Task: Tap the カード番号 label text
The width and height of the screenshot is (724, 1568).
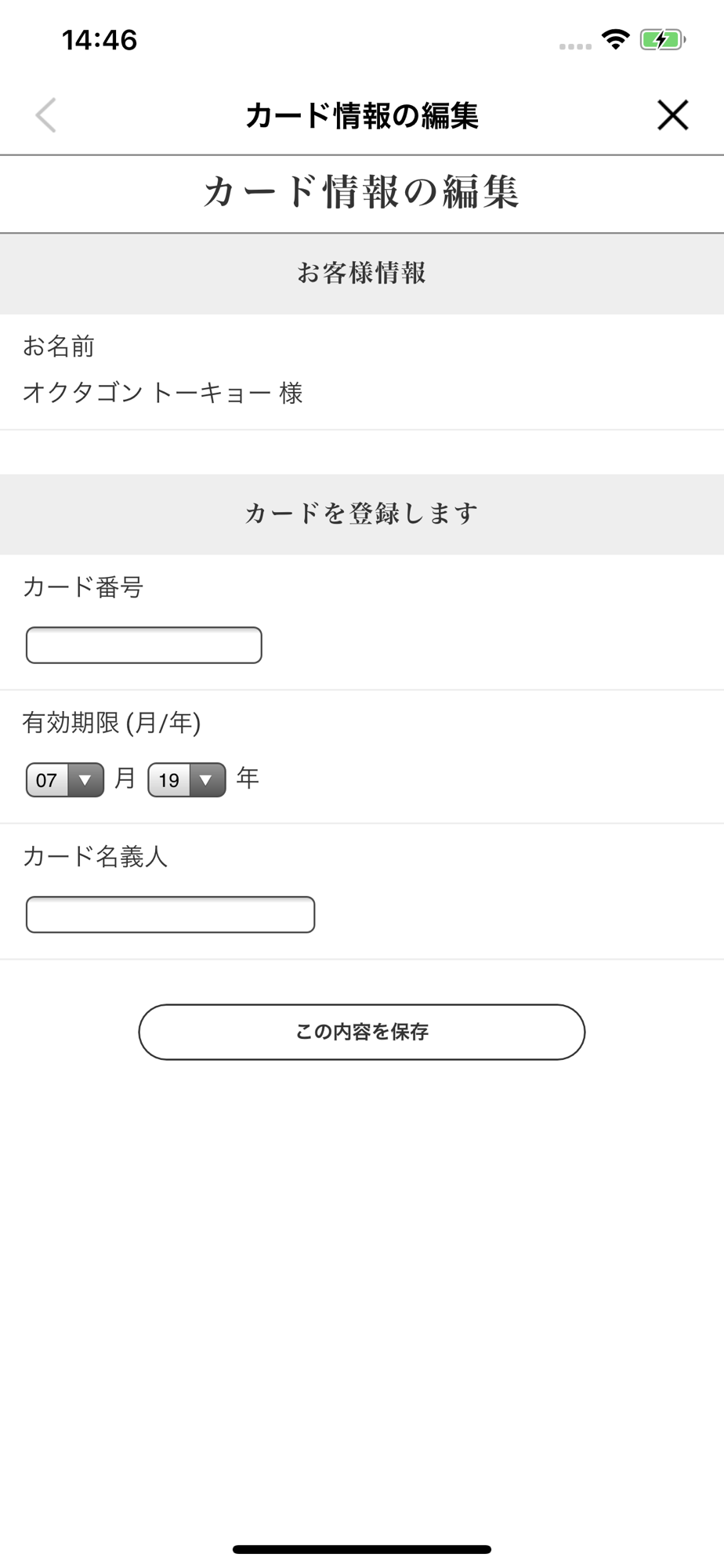Action: tap(83, 587)
